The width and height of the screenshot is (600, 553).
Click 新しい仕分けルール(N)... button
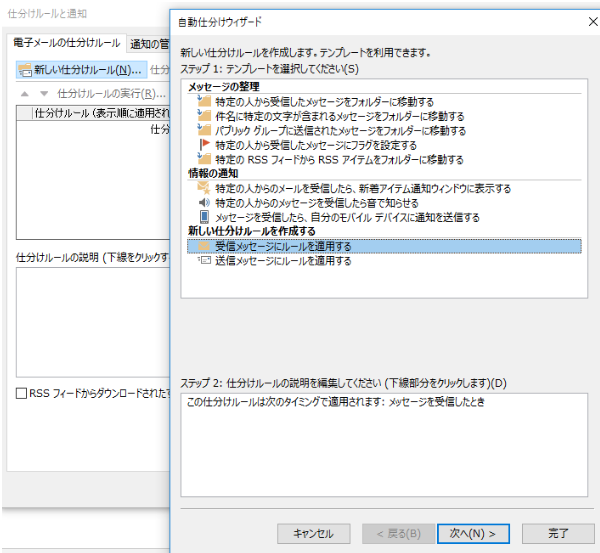82,70
